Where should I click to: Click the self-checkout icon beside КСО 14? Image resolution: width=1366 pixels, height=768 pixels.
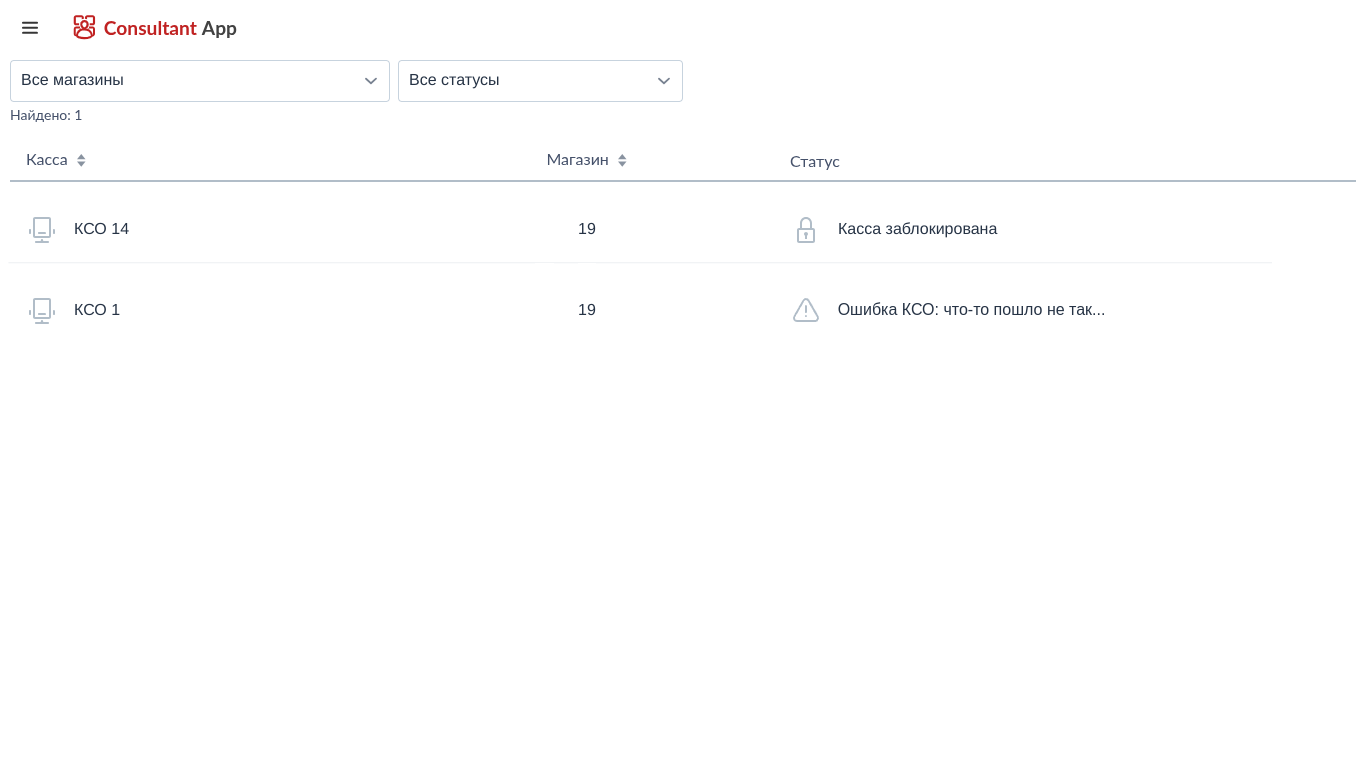tap(42, 229)
